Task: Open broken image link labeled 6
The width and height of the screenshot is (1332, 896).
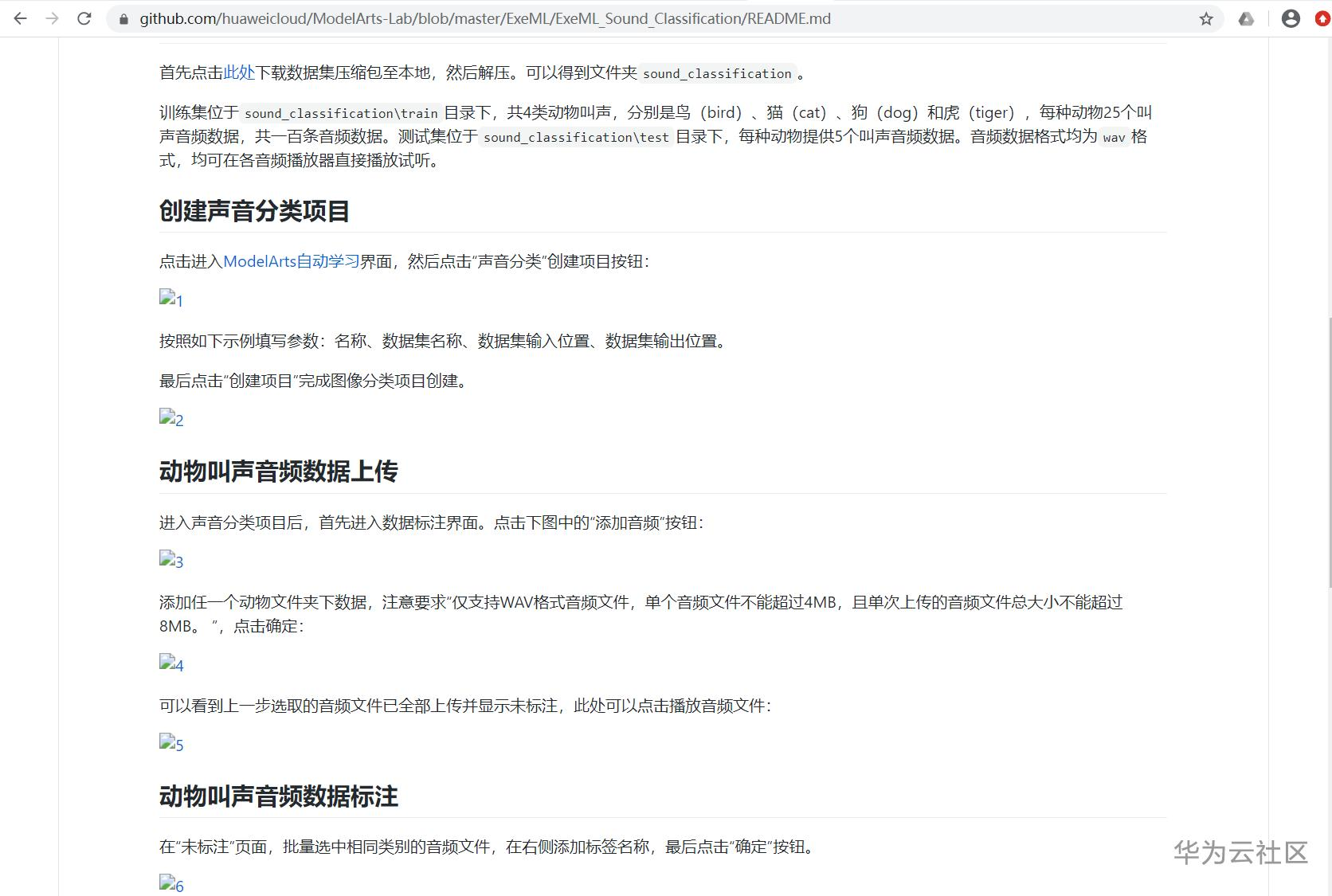Action: tap(171, 885)
